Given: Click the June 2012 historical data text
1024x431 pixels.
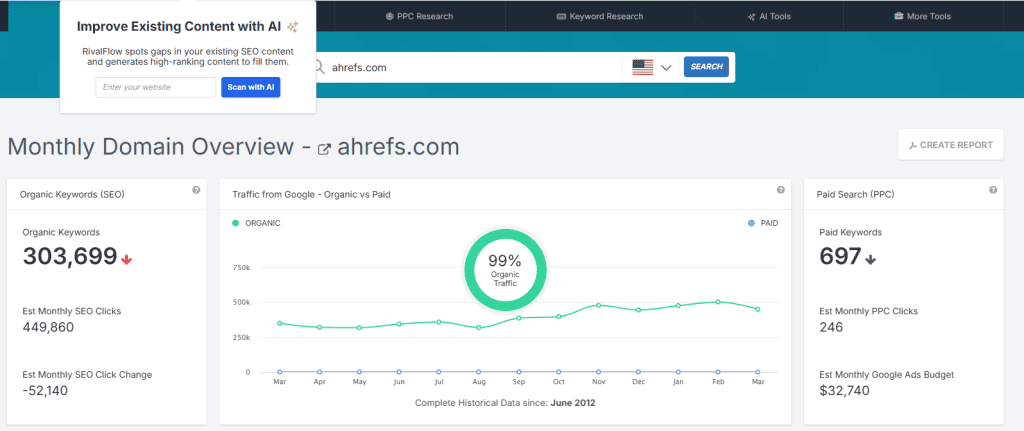Looking at the screenshot, I should (x=573, y=403).
